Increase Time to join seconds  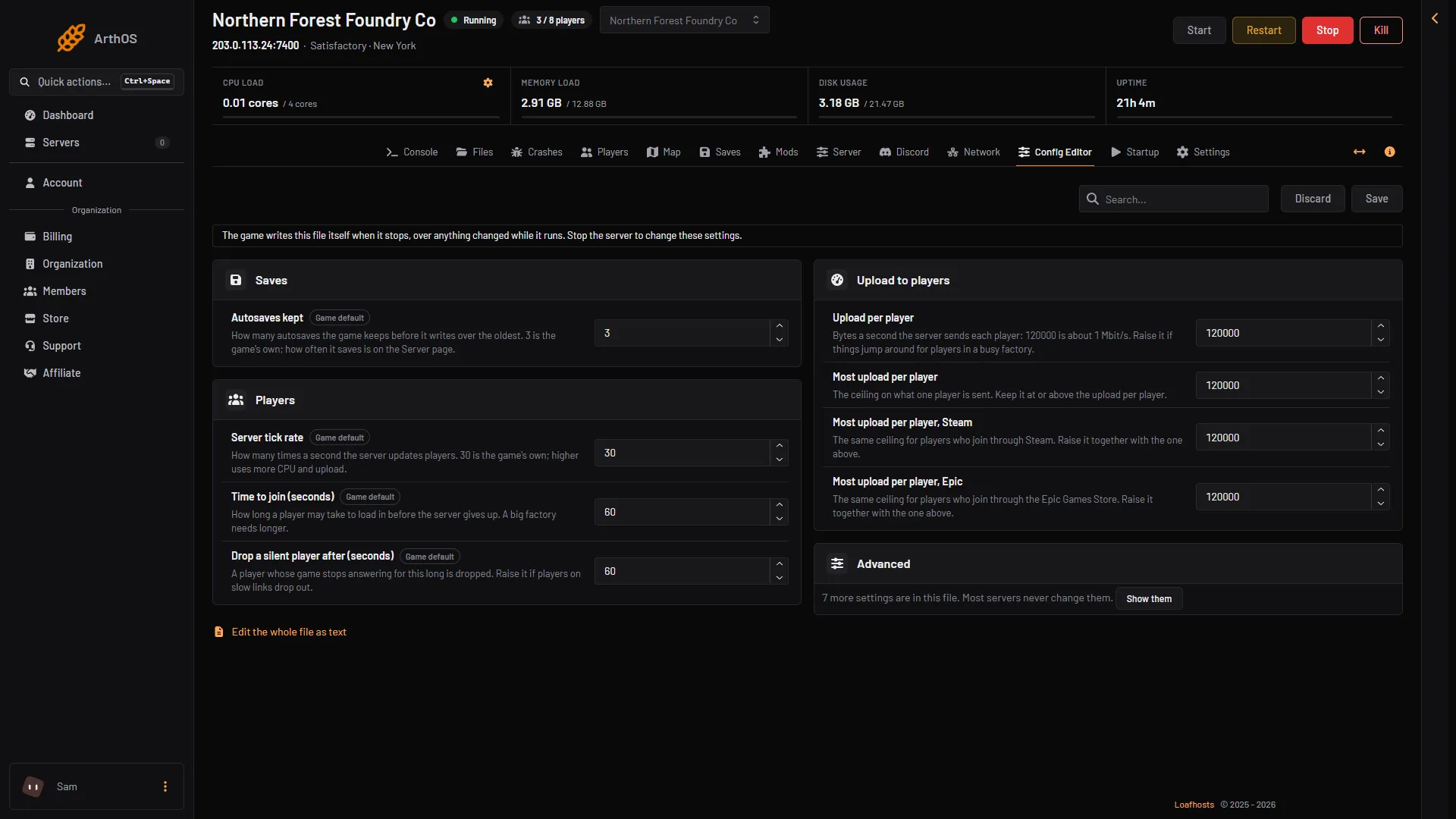pos(779,505)
